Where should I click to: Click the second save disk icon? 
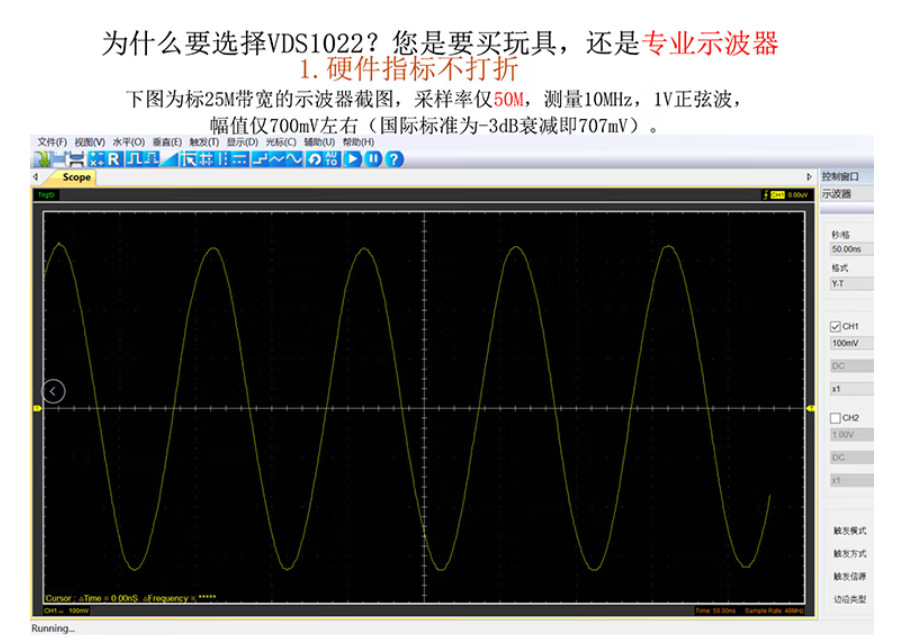tap(76, 159)
